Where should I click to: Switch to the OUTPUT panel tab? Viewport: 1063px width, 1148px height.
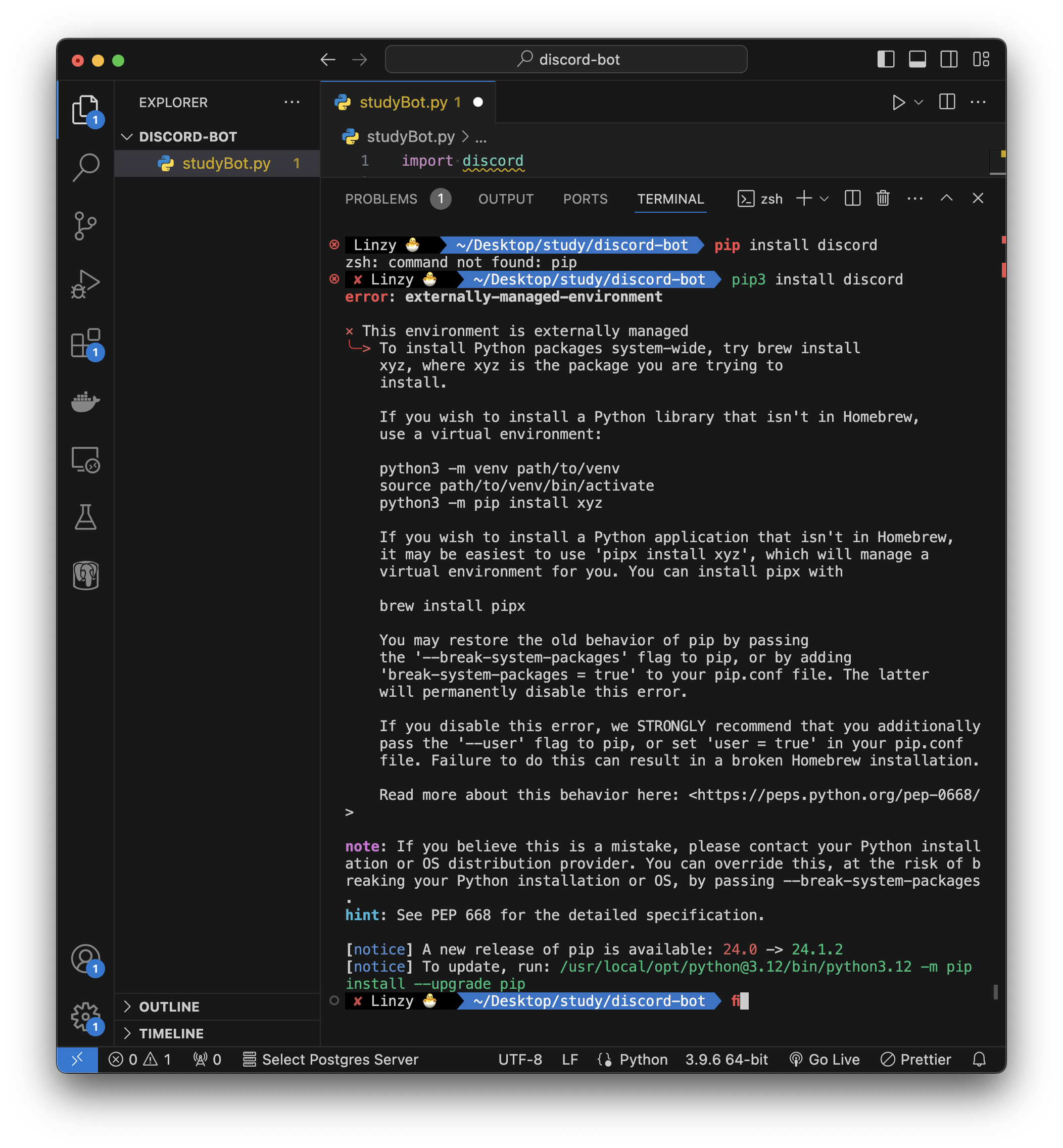506,199
